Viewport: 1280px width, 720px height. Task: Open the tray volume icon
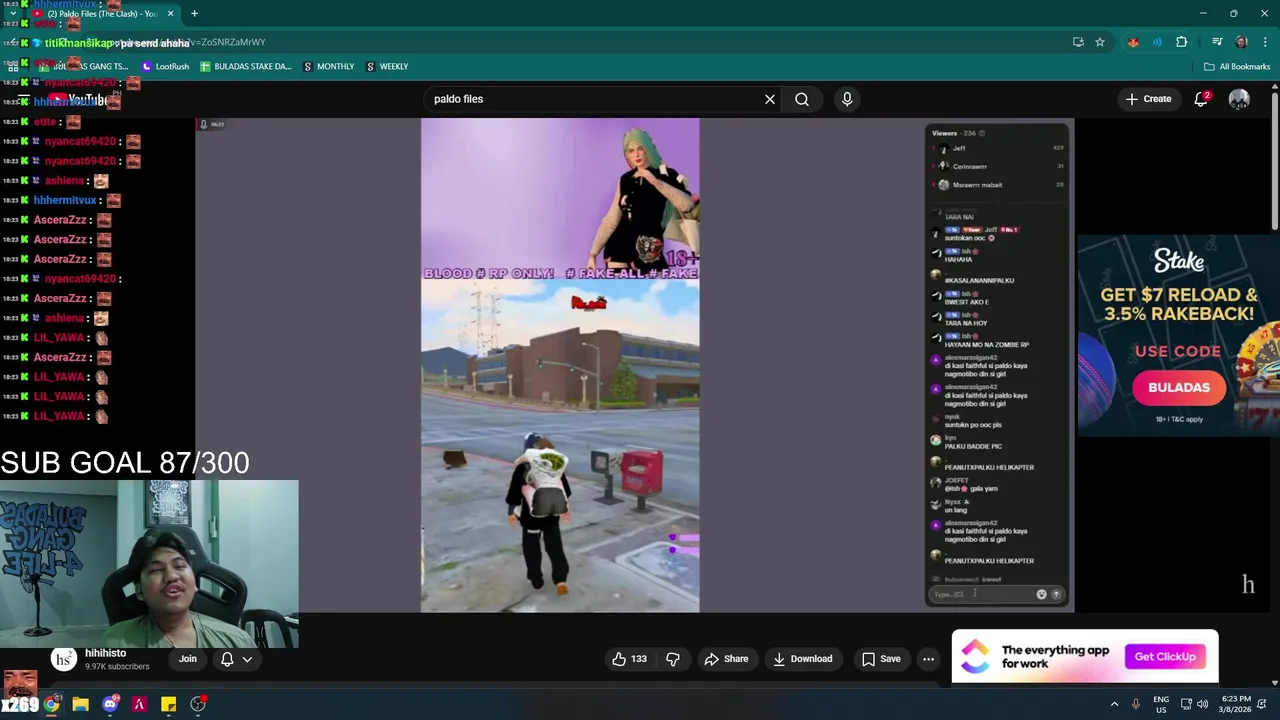tap(1205, 704)
